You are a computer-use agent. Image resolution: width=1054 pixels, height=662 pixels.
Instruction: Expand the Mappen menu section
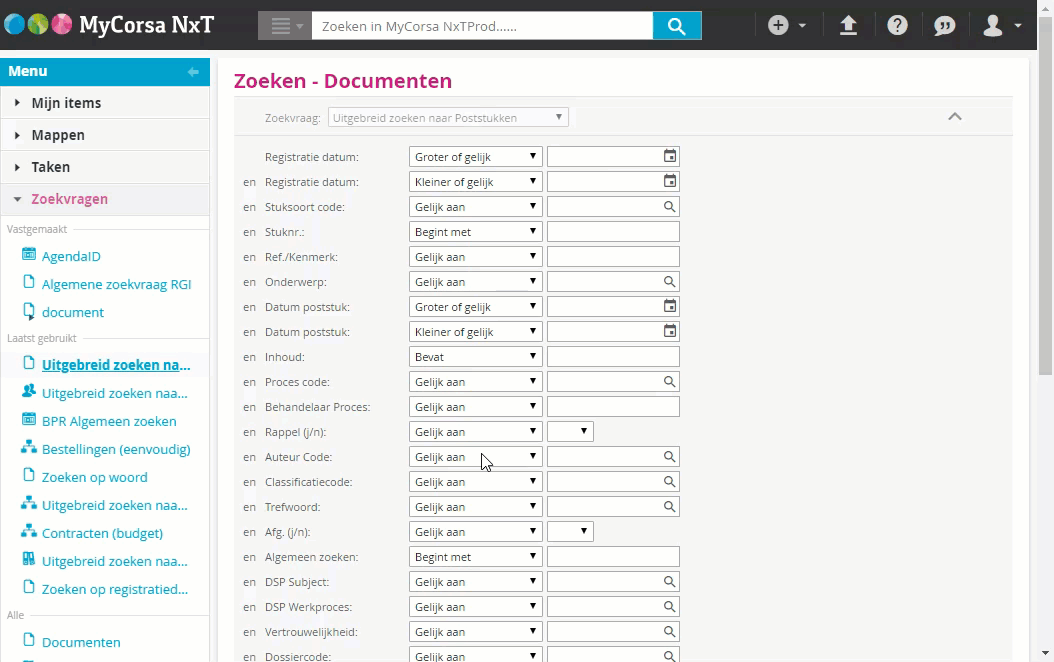tap(105, 135)
